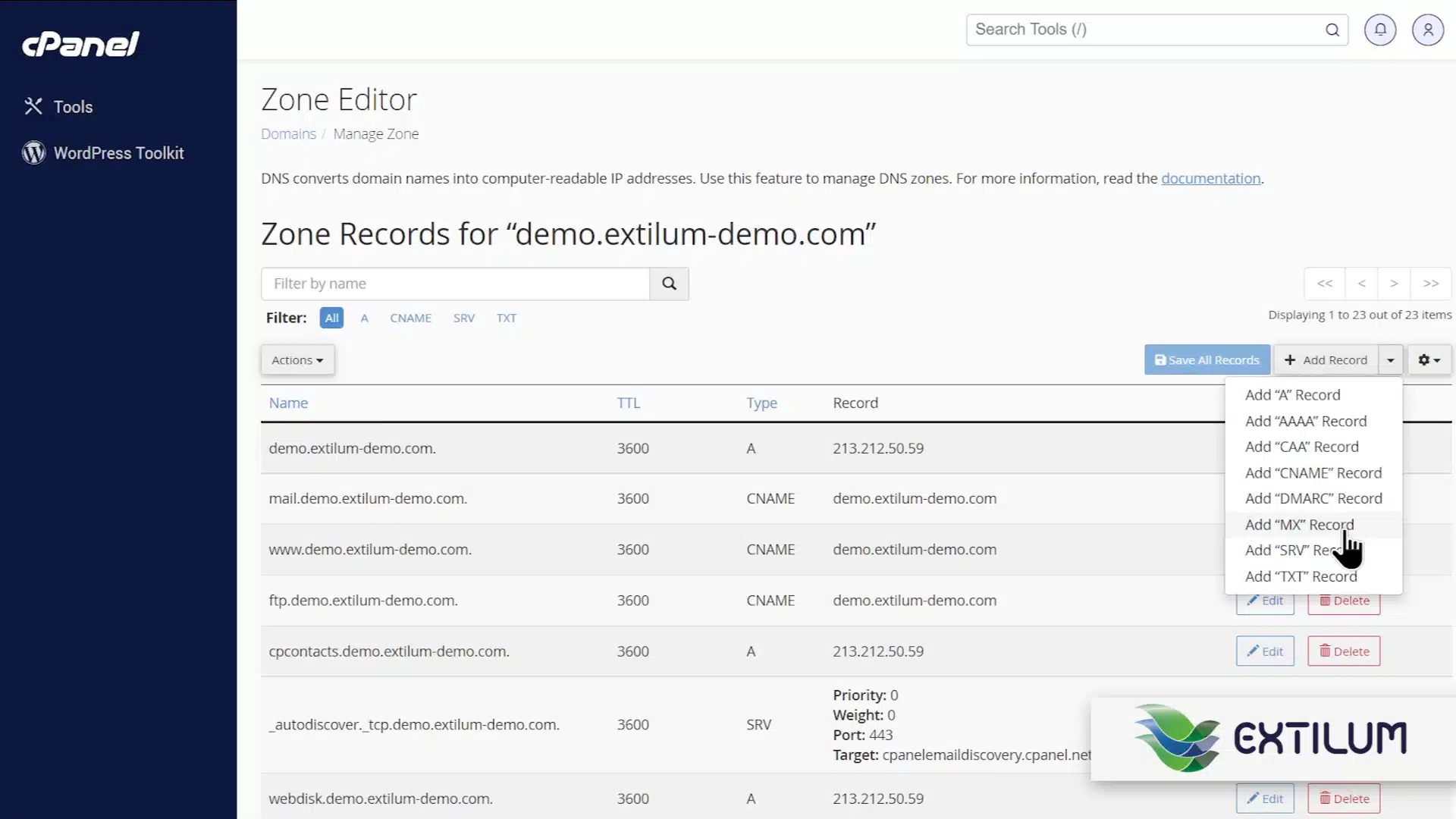This screenshot has width=1456, height=819.
Task: Edit the cpcontacts.demo.extilum-demo.com record
Action: (x=1265, y=651)
